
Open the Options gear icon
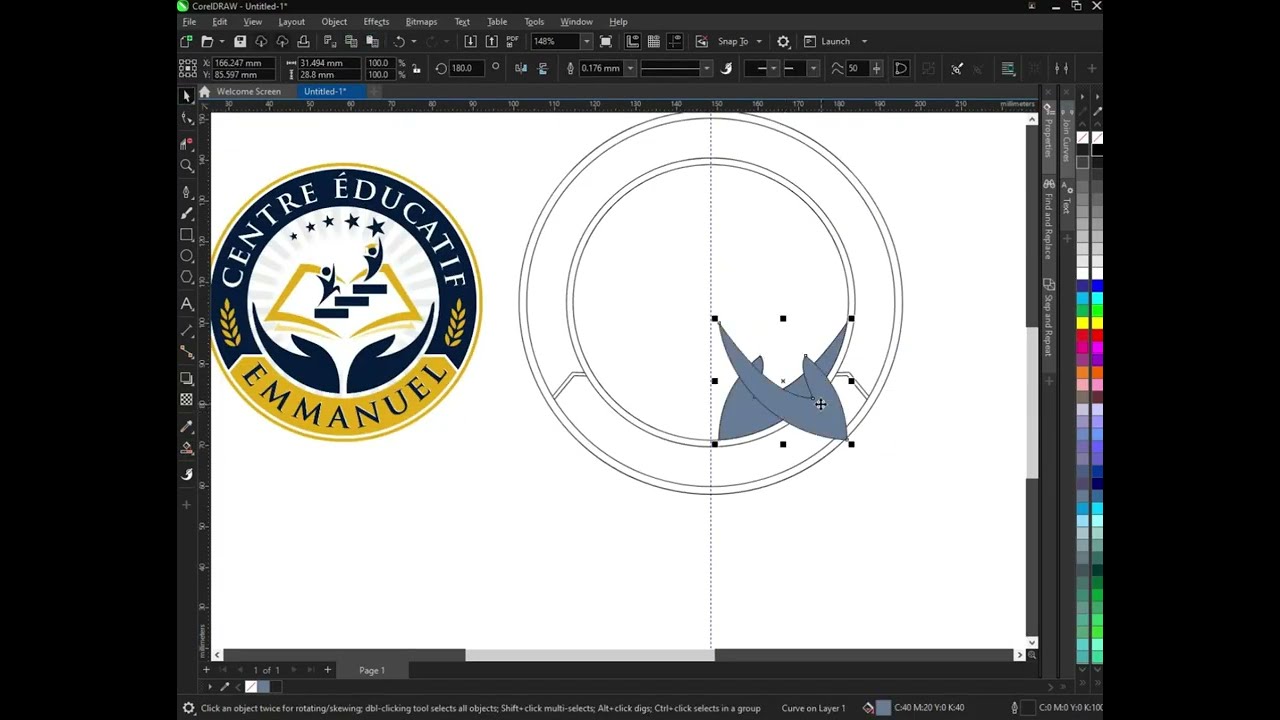(x=783, y=41)
